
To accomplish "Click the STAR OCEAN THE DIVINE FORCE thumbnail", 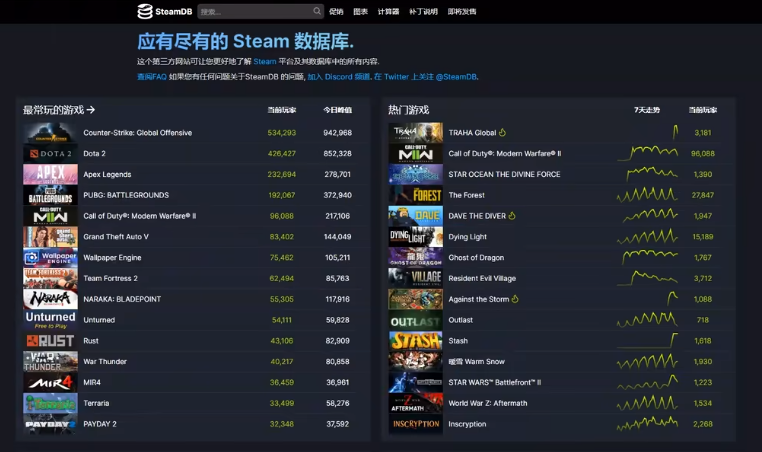I will click(x=416, y=174).
